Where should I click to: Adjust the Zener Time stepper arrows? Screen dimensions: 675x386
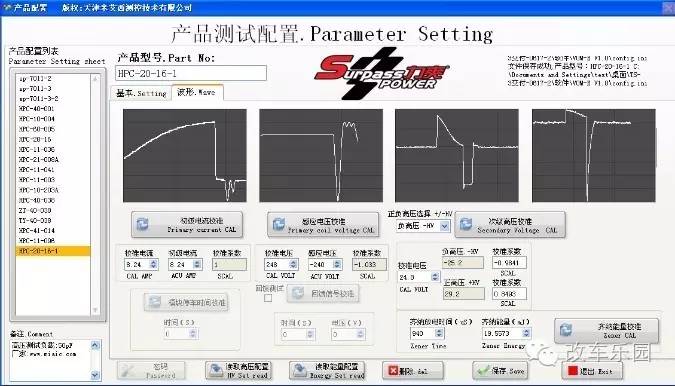(x=439, y=333)
